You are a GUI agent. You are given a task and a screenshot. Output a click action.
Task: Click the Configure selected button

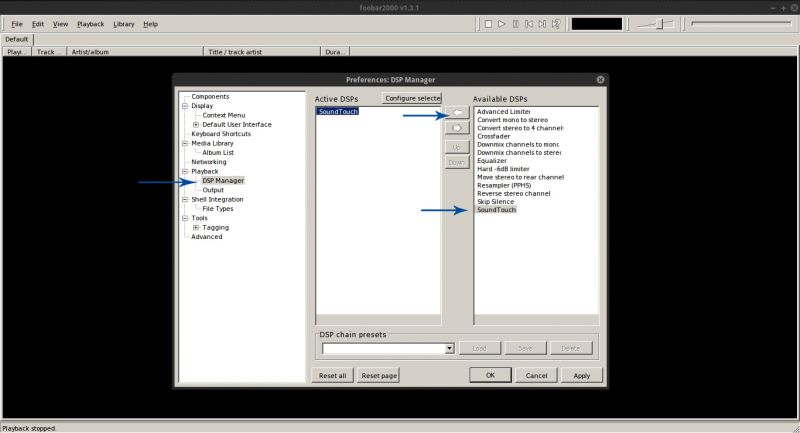(412, 98)
